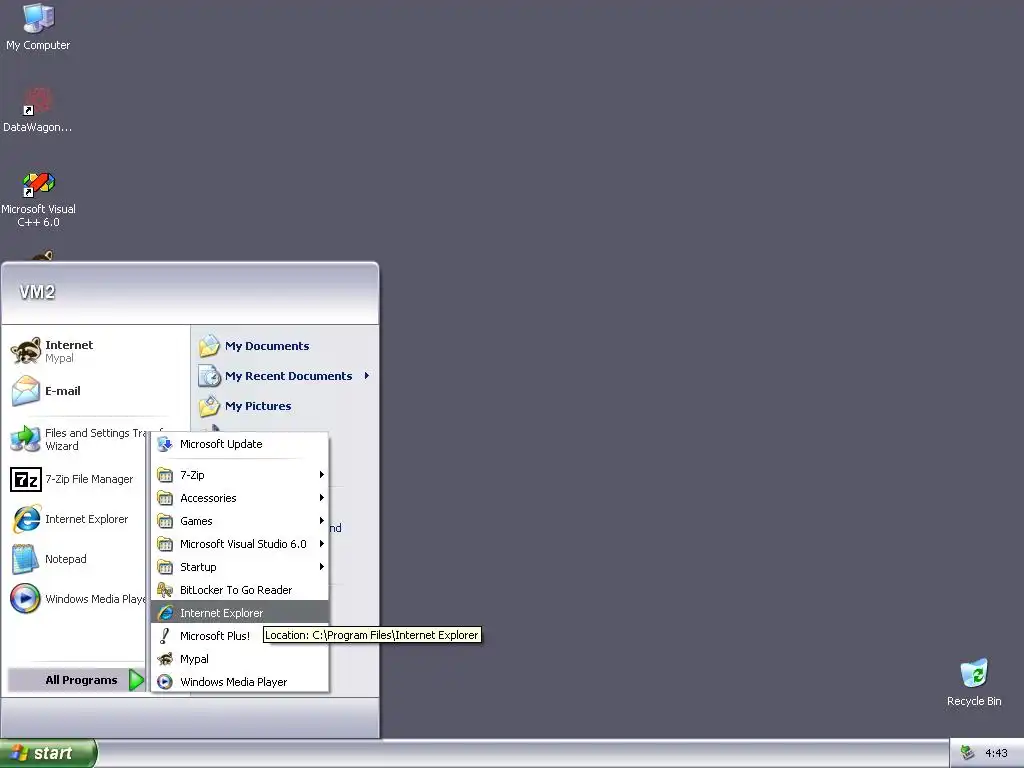Click the My Recent Documents icon
Viewport: 1024px width, 768px height.
[x=209, y=376]
